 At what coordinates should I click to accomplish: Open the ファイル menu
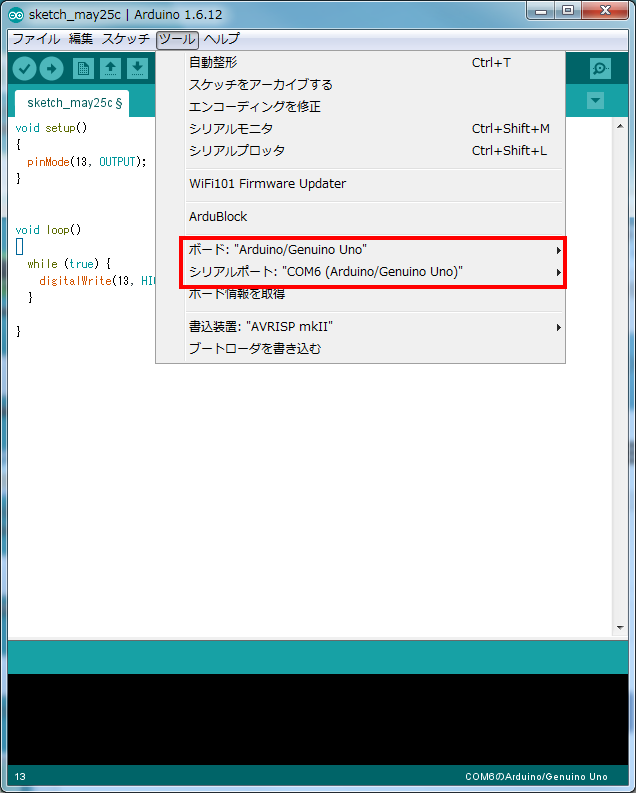point(35,39)
